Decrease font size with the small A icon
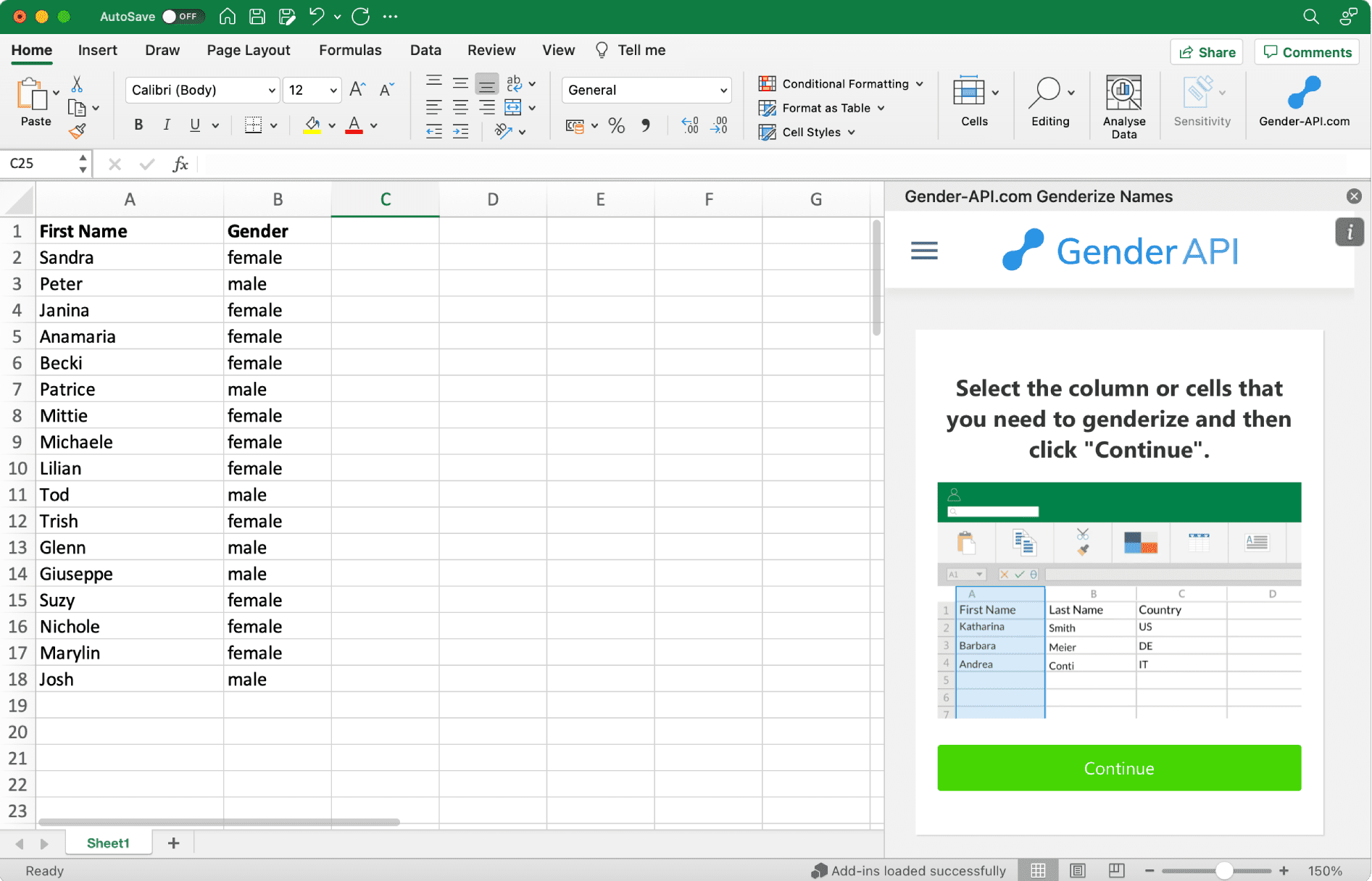The width and height of the screenshot is (1372, 881). tap(387, 90)
